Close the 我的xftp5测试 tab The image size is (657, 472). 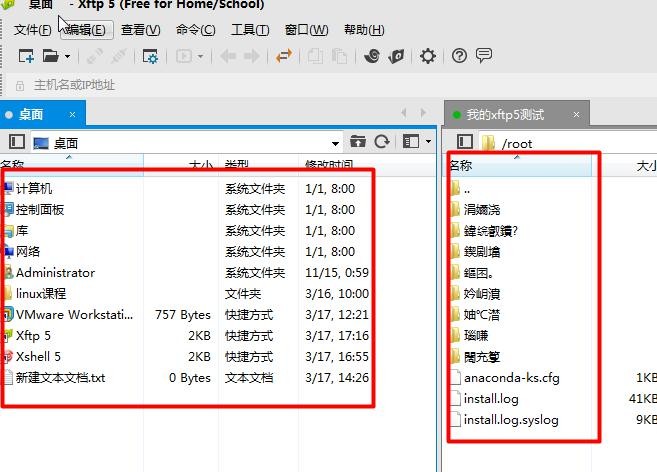pos(577,114)
